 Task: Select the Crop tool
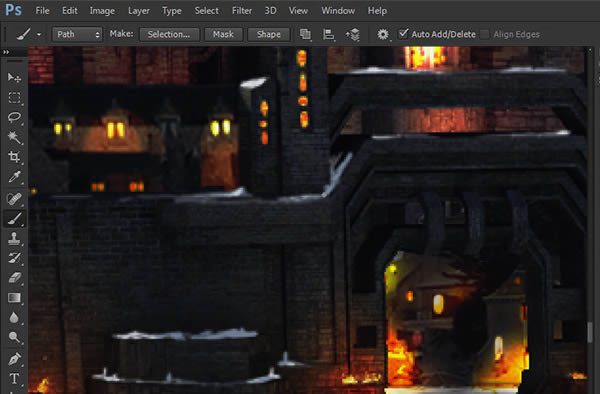click(15, 157)
